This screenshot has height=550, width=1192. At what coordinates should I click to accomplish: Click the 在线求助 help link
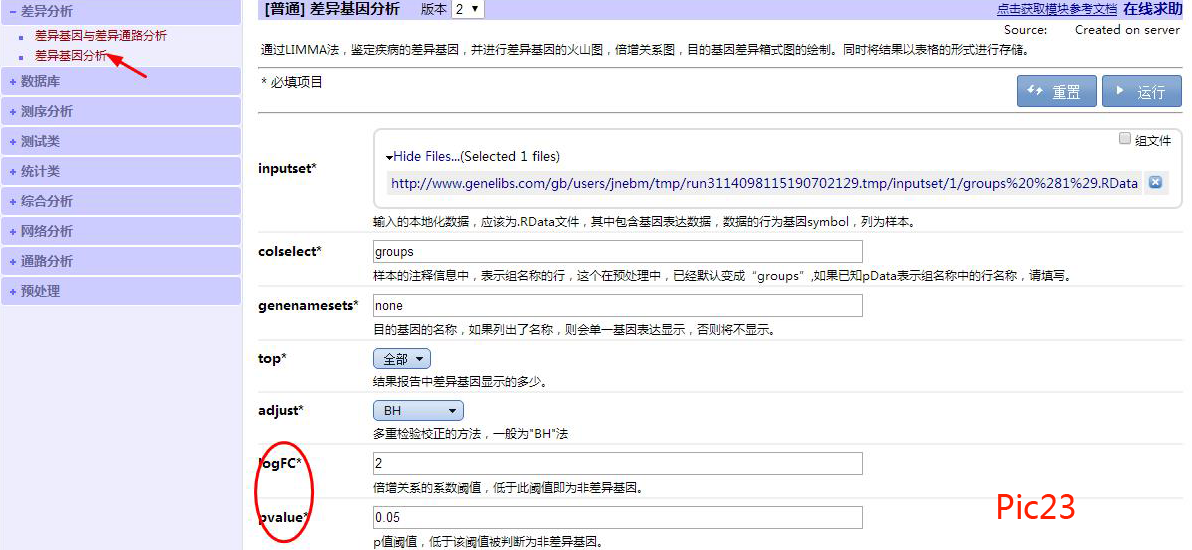tap(1151, 9)
